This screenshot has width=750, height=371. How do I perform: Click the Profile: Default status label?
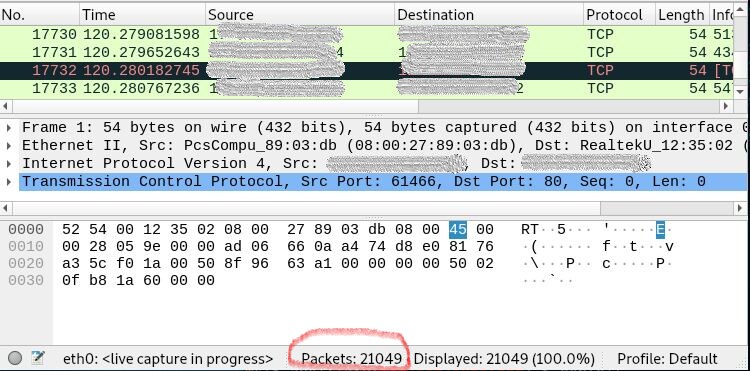tap(667, 359)
